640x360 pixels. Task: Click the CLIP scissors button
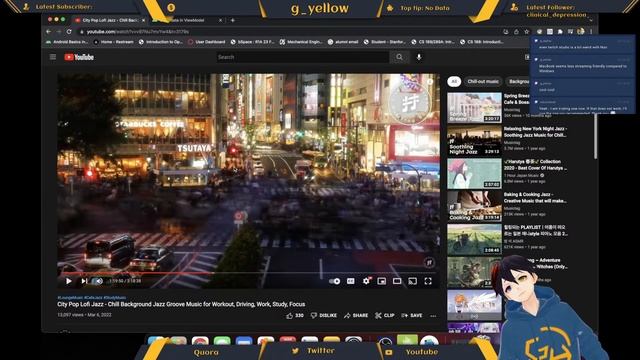(x=384, y=316)
